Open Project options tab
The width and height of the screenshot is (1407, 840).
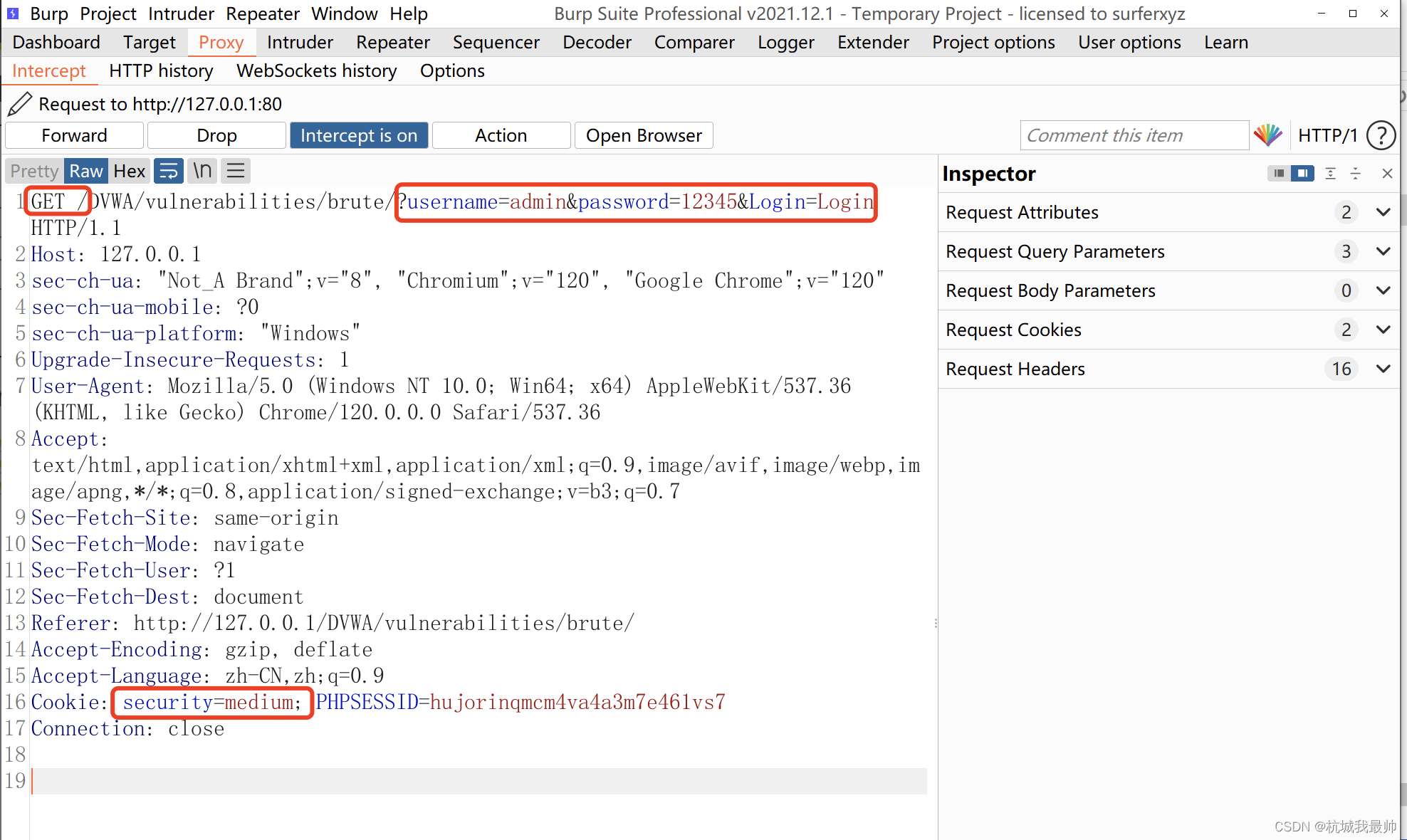[993, 42]
